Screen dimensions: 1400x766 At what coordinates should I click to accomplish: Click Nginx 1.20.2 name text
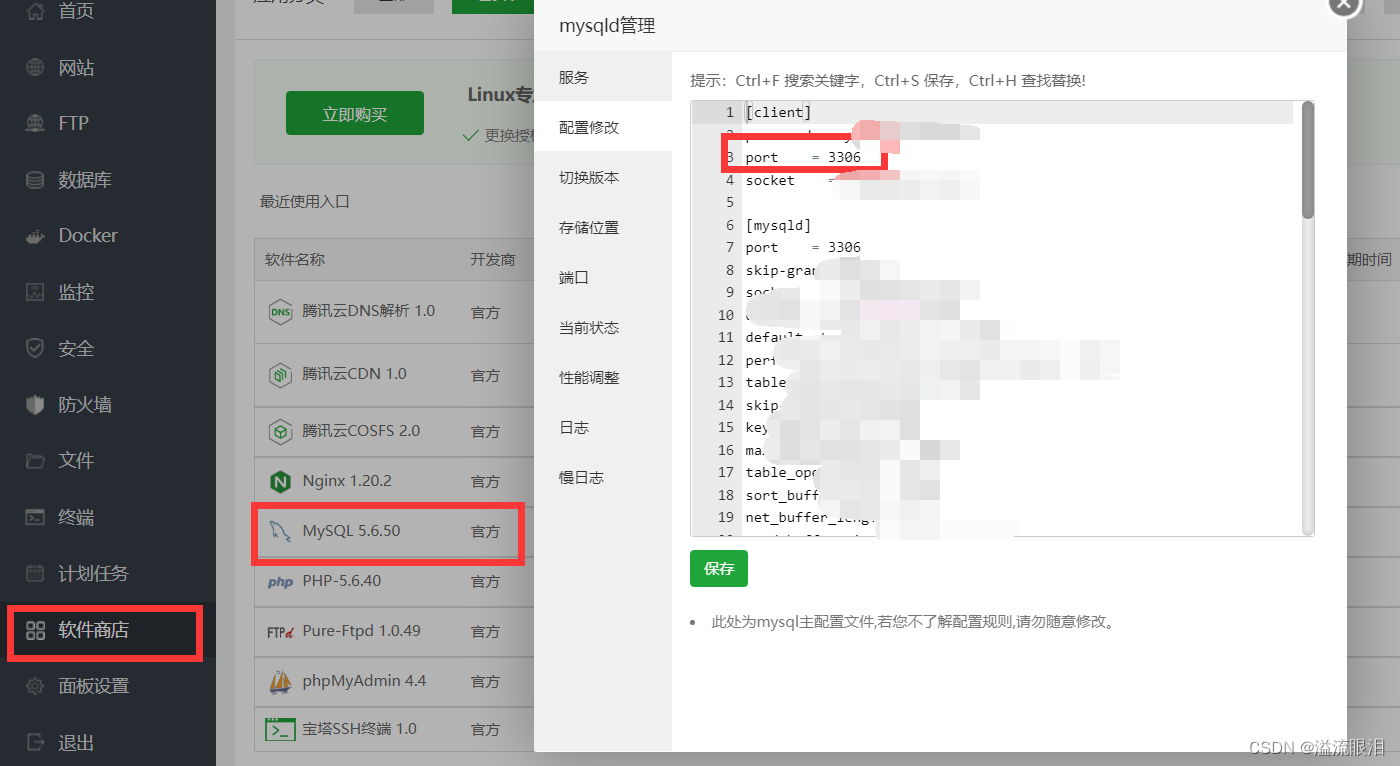click(x=347, y=481)
